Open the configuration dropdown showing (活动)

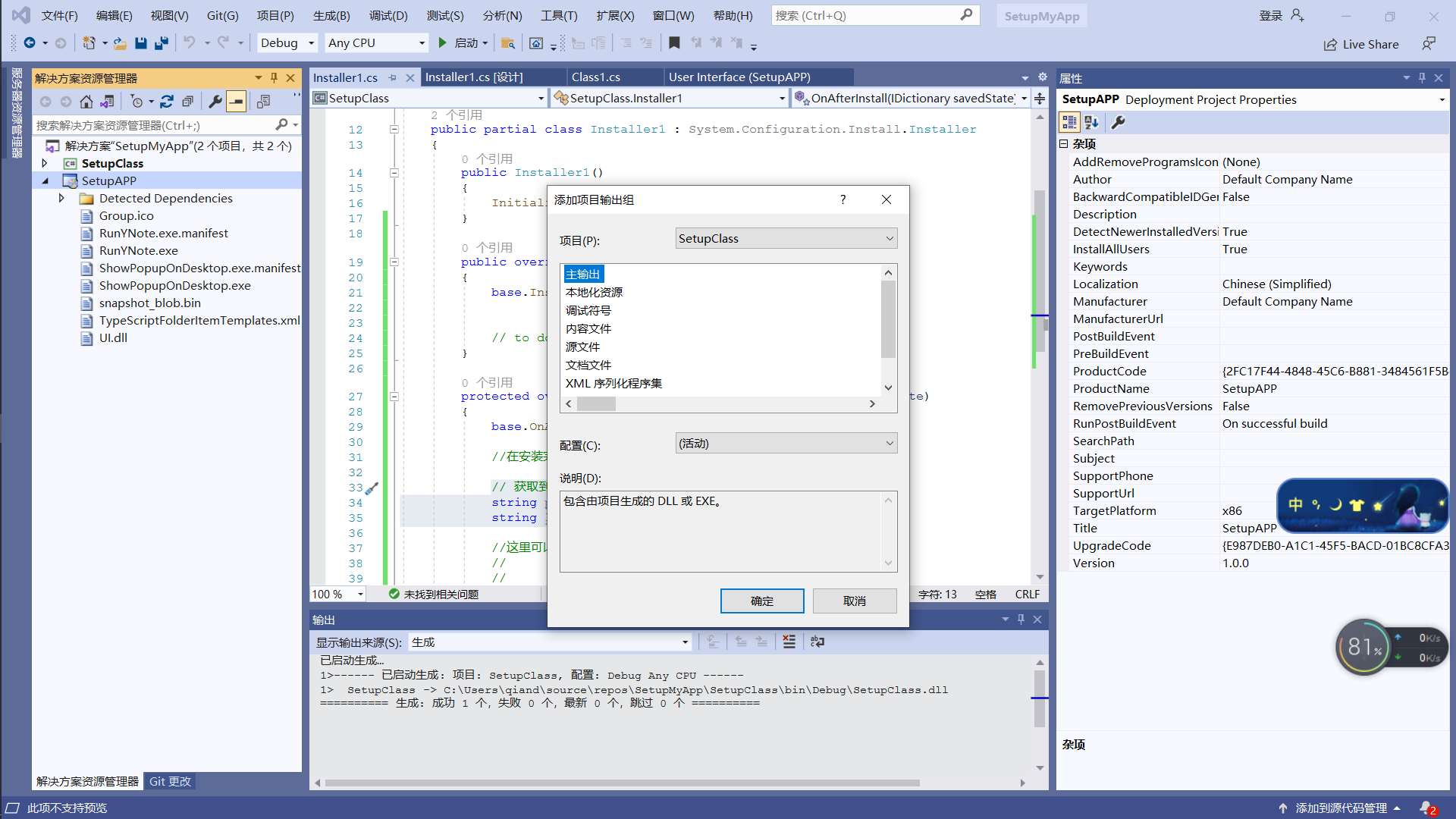click(786, 444)
